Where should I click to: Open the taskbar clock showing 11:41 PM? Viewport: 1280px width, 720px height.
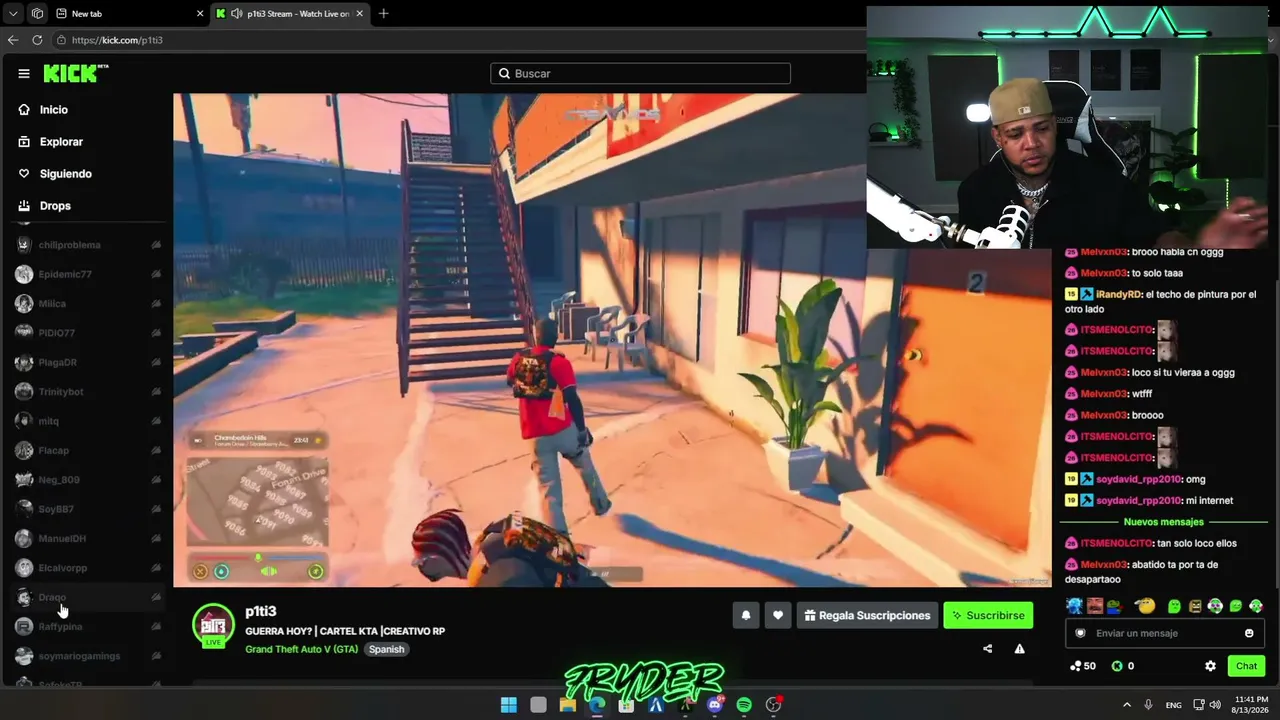pos(1251,705)
